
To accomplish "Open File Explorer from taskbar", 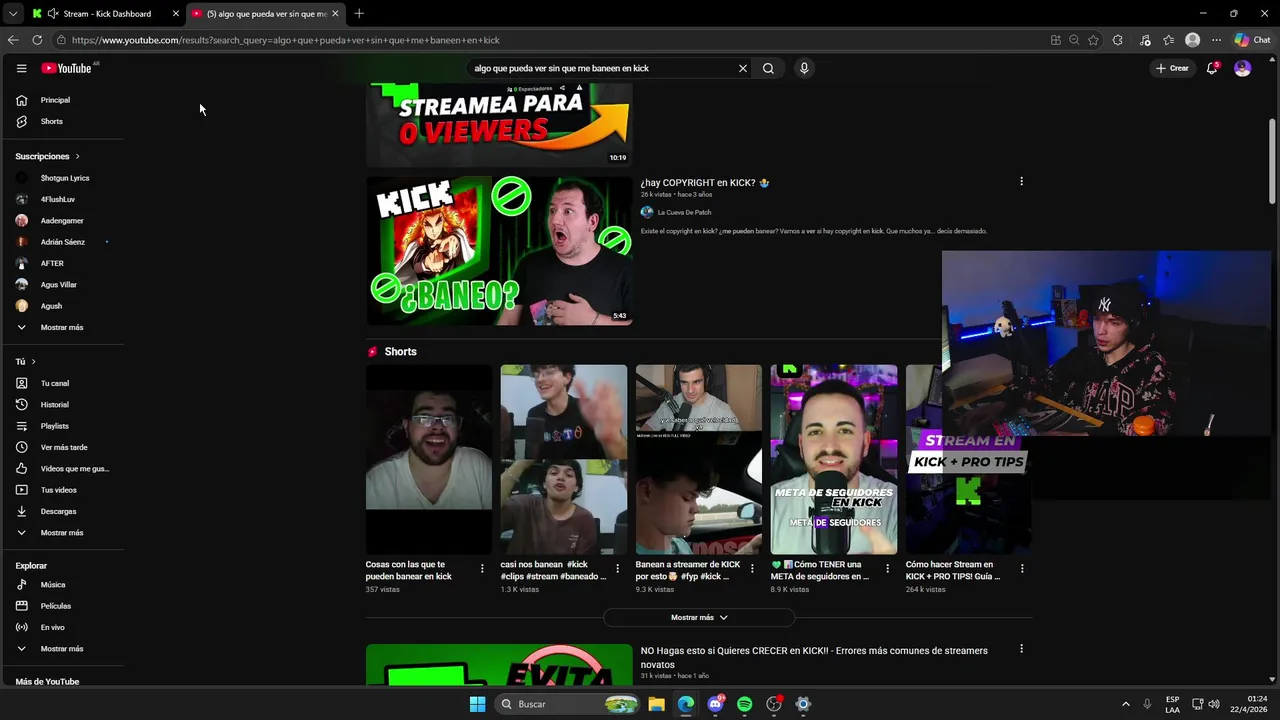I will coord(656,704).
